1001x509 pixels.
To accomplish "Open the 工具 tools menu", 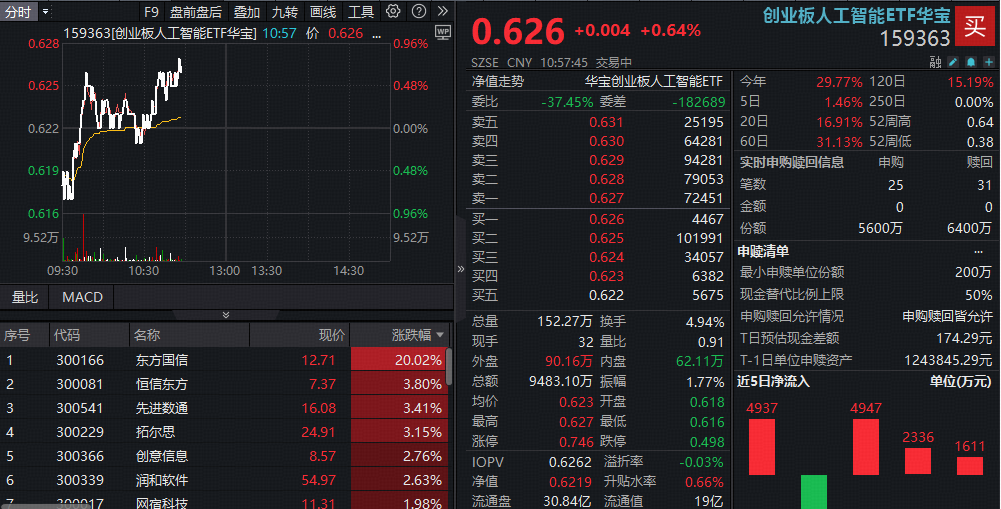I will [361, 11].
